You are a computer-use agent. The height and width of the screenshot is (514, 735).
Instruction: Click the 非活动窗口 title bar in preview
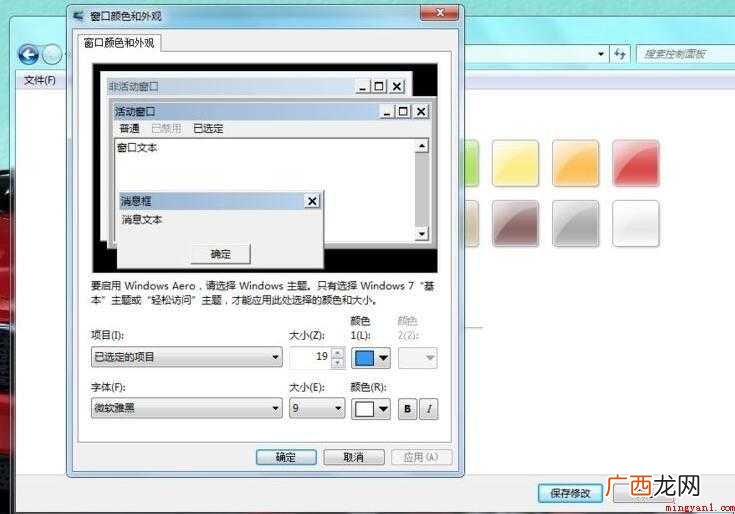click(x=232, y=87)
